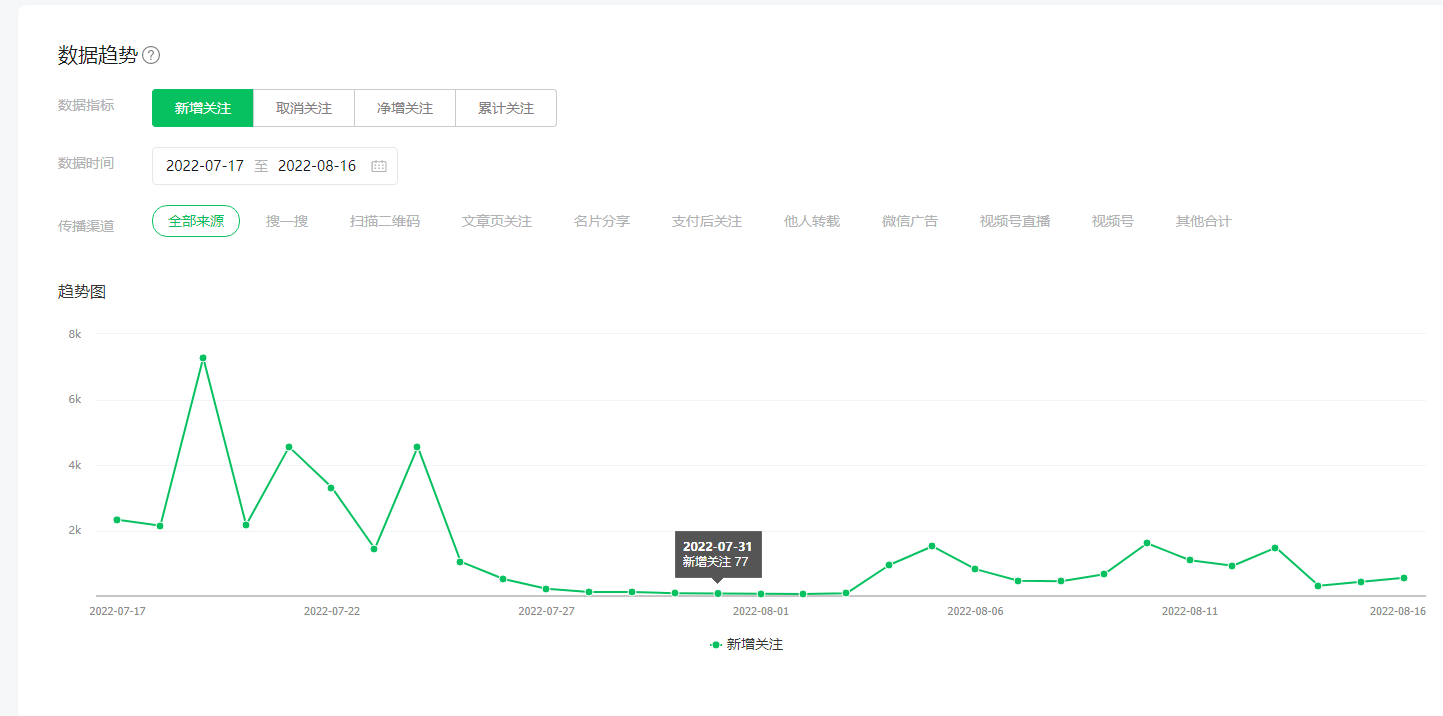Filter by 他人转载 channel

812,221
